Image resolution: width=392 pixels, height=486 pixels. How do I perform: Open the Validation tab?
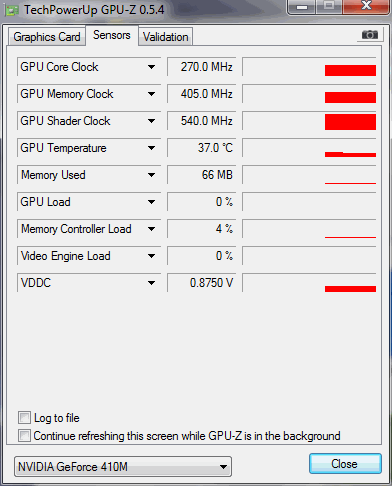(166, 37)
